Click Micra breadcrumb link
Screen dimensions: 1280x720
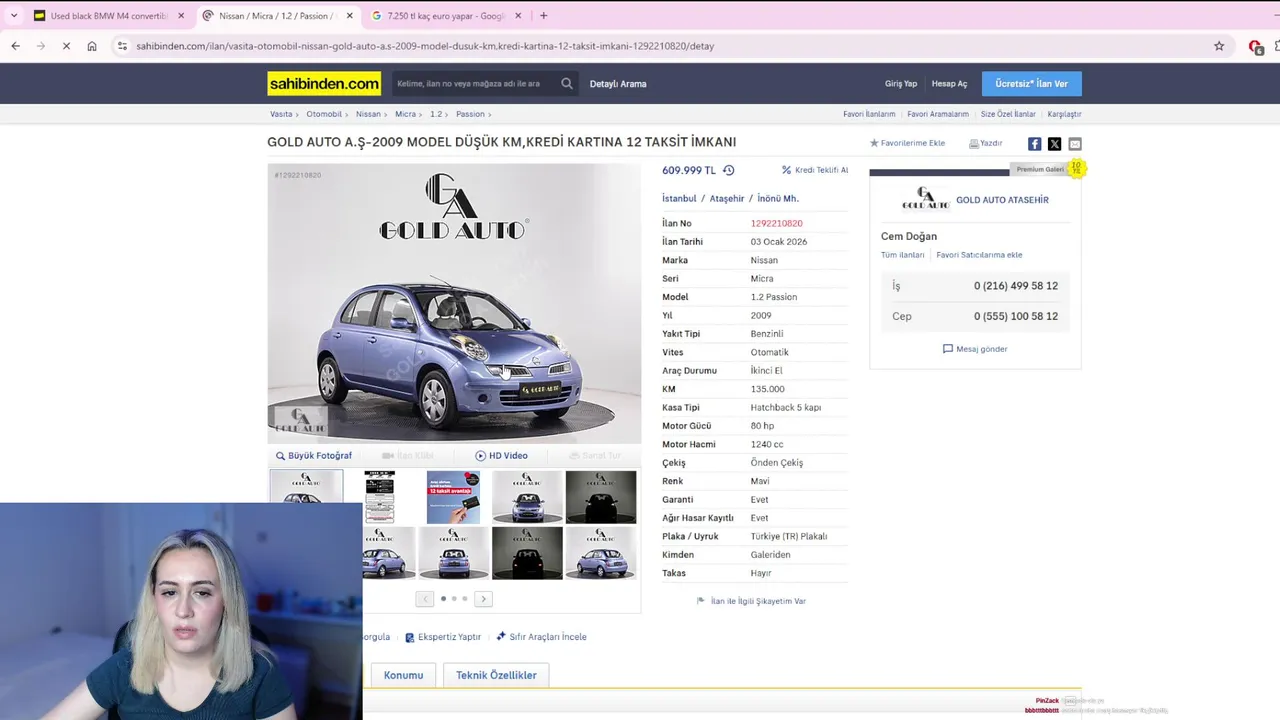pyautogui.click(x=405, y=114)
